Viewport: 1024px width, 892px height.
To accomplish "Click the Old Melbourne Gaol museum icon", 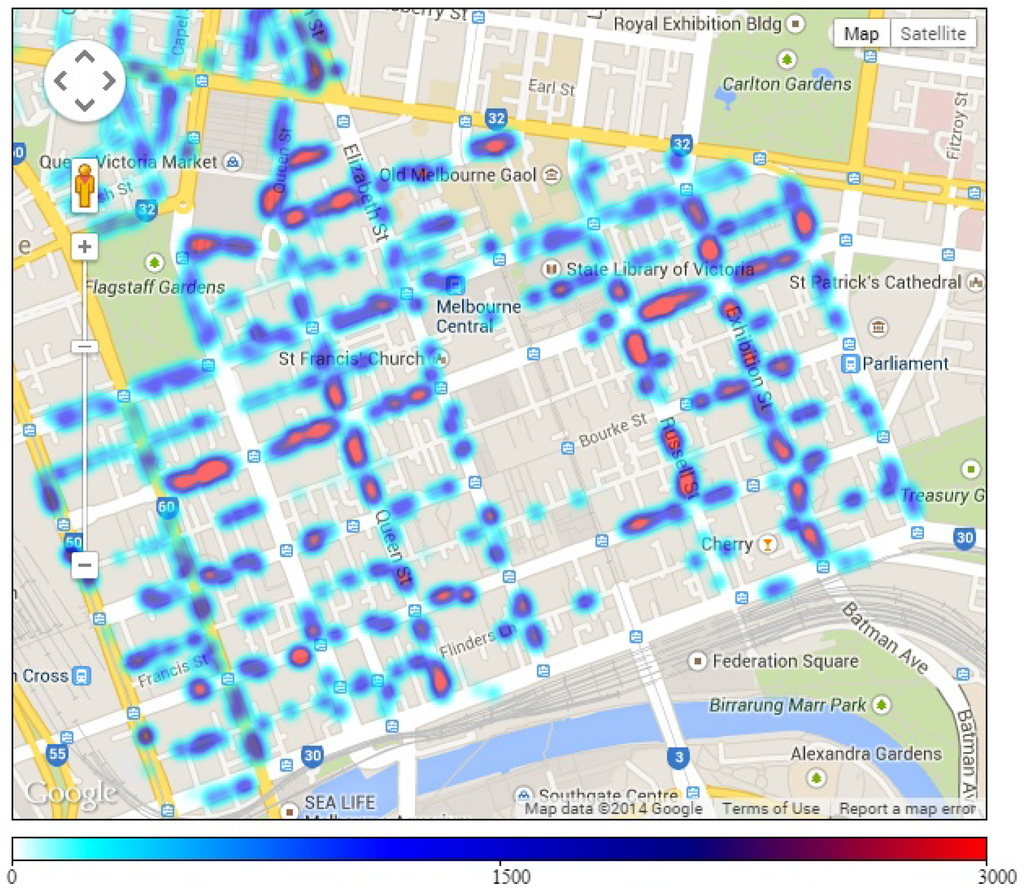I will point(552,174).
